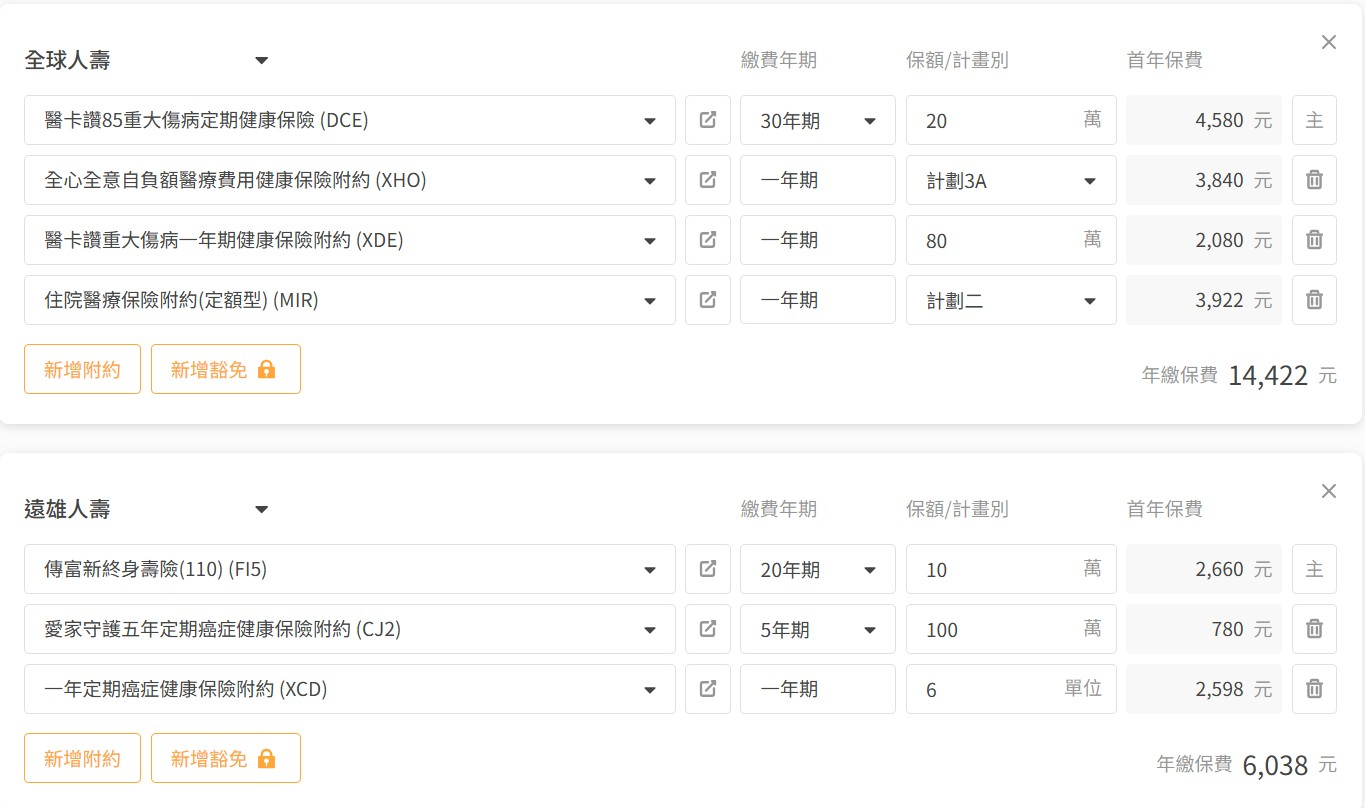Click 新增附約 under 全球人壽
This screenshot has width=1365, height=808.
click(x=82, y=370)
